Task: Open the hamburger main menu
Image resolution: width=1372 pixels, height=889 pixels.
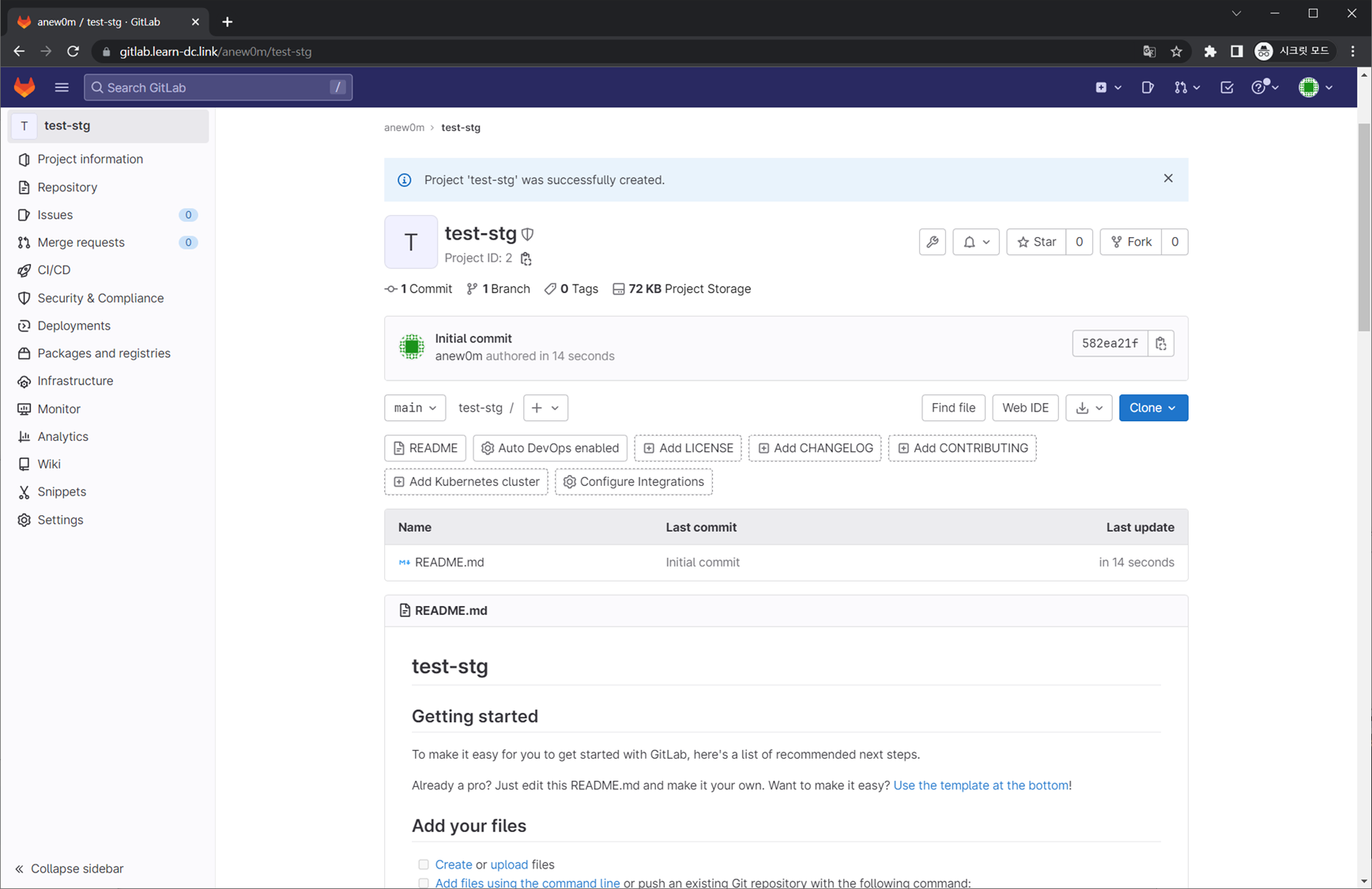Action: pyautogui.click(x=62, y=88)
